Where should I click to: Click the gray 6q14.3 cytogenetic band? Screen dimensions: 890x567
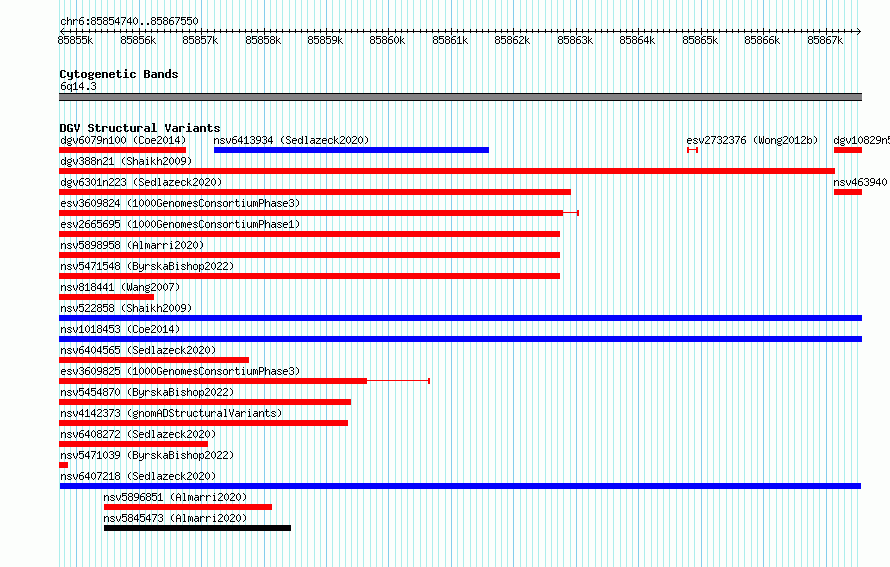tap(460, 97)
